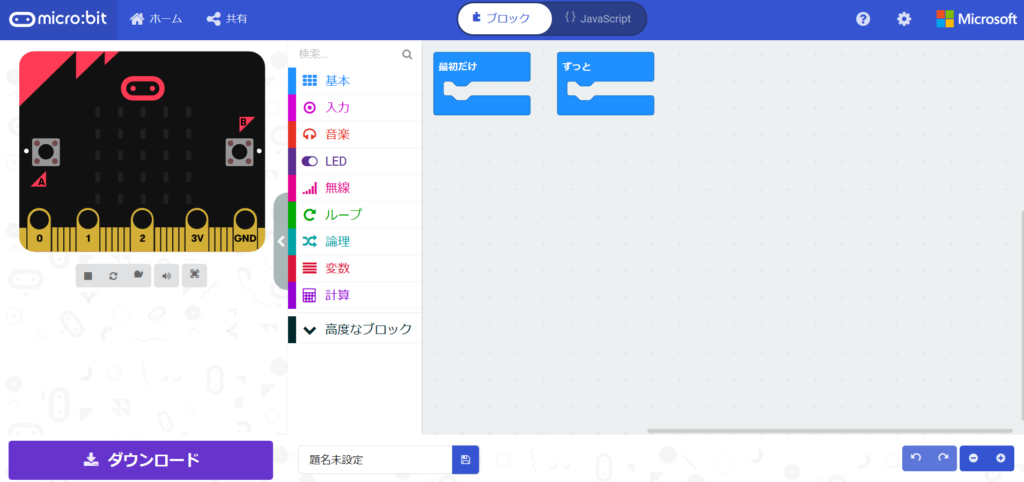Screen dimensions: 1024x482
Task: Click the 3V pin on micro:bit
Action: 197,229
